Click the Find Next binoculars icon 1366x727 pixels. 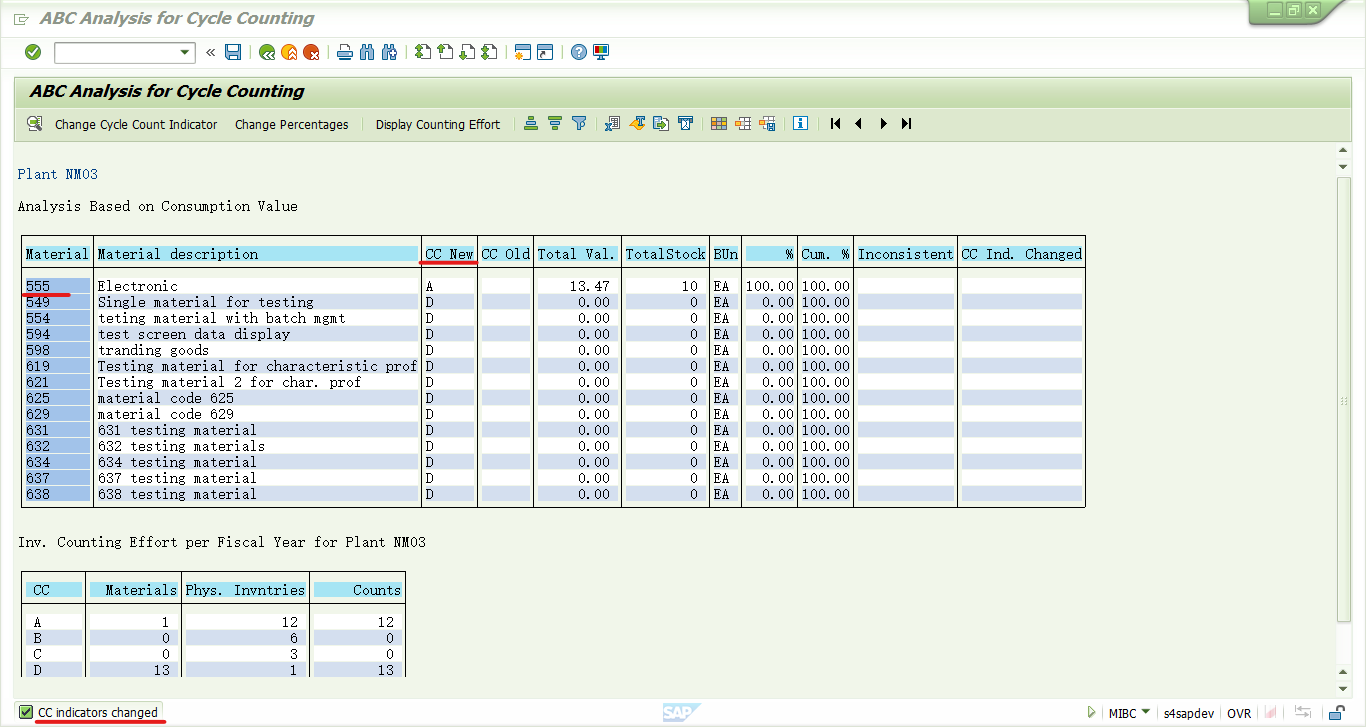pyautogui.click(x=389, y=52)
